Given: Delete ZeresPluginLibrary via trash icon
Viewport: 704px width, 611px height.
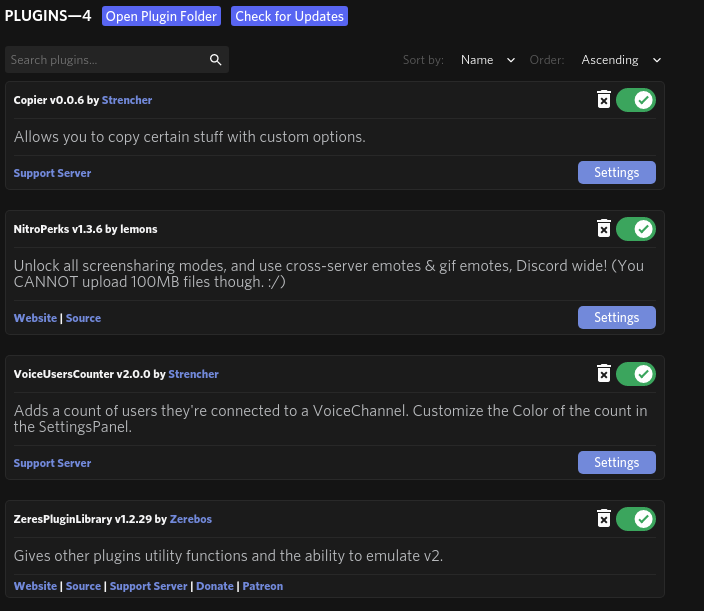Looking at the screenshot, I should (604, 519).
